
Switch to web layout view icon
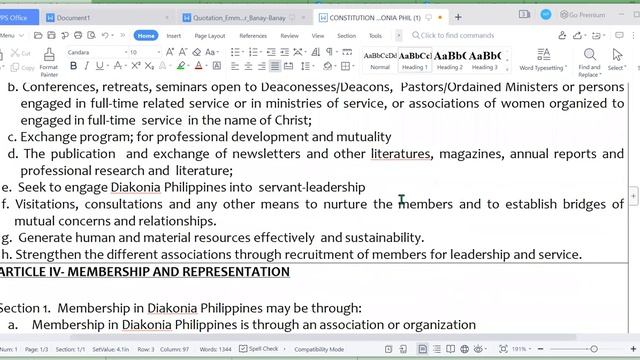pyautogui.click(x=464, y=349)
